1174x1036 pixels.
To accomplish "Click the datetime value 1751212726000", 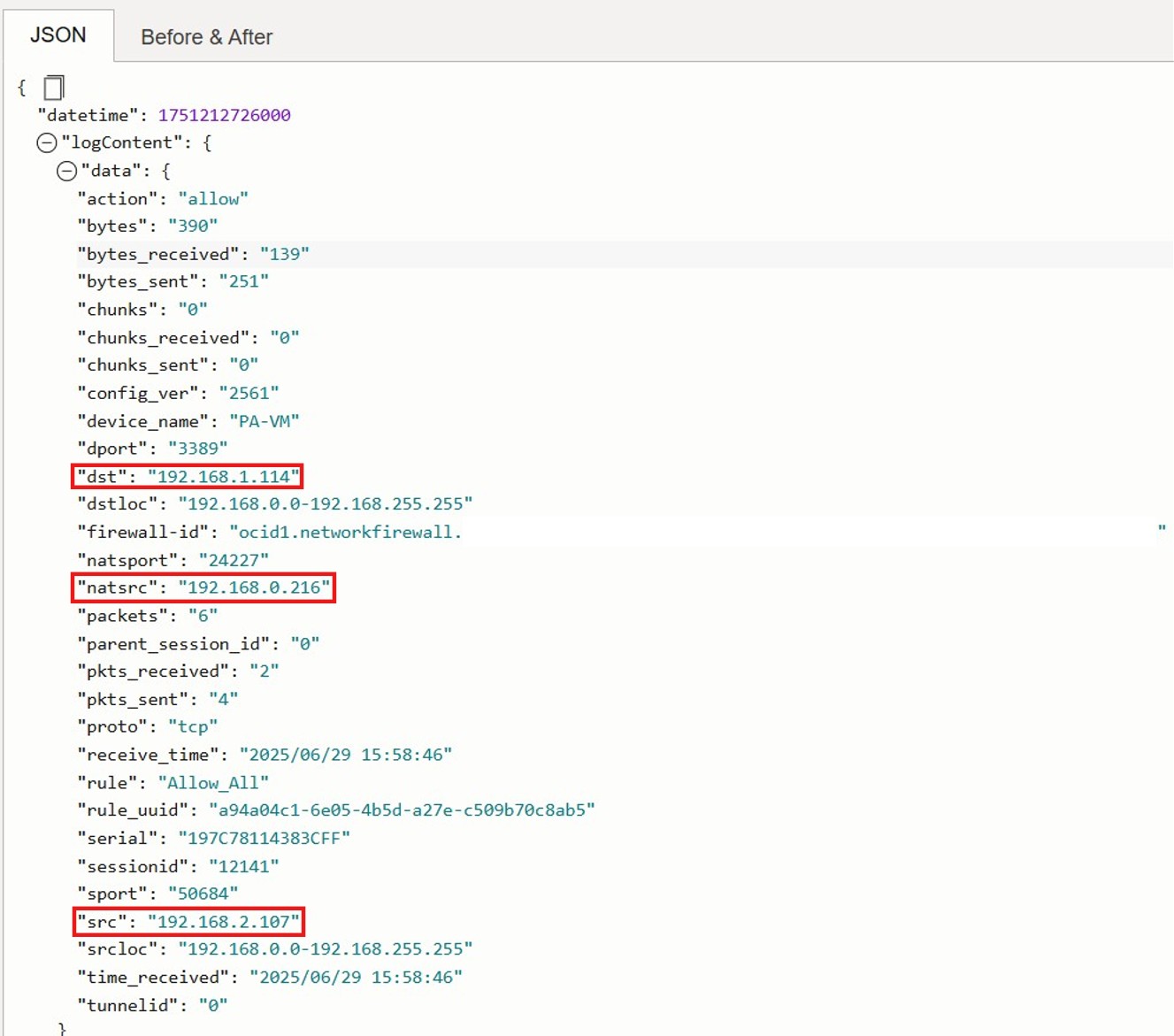I will point(224,115).
